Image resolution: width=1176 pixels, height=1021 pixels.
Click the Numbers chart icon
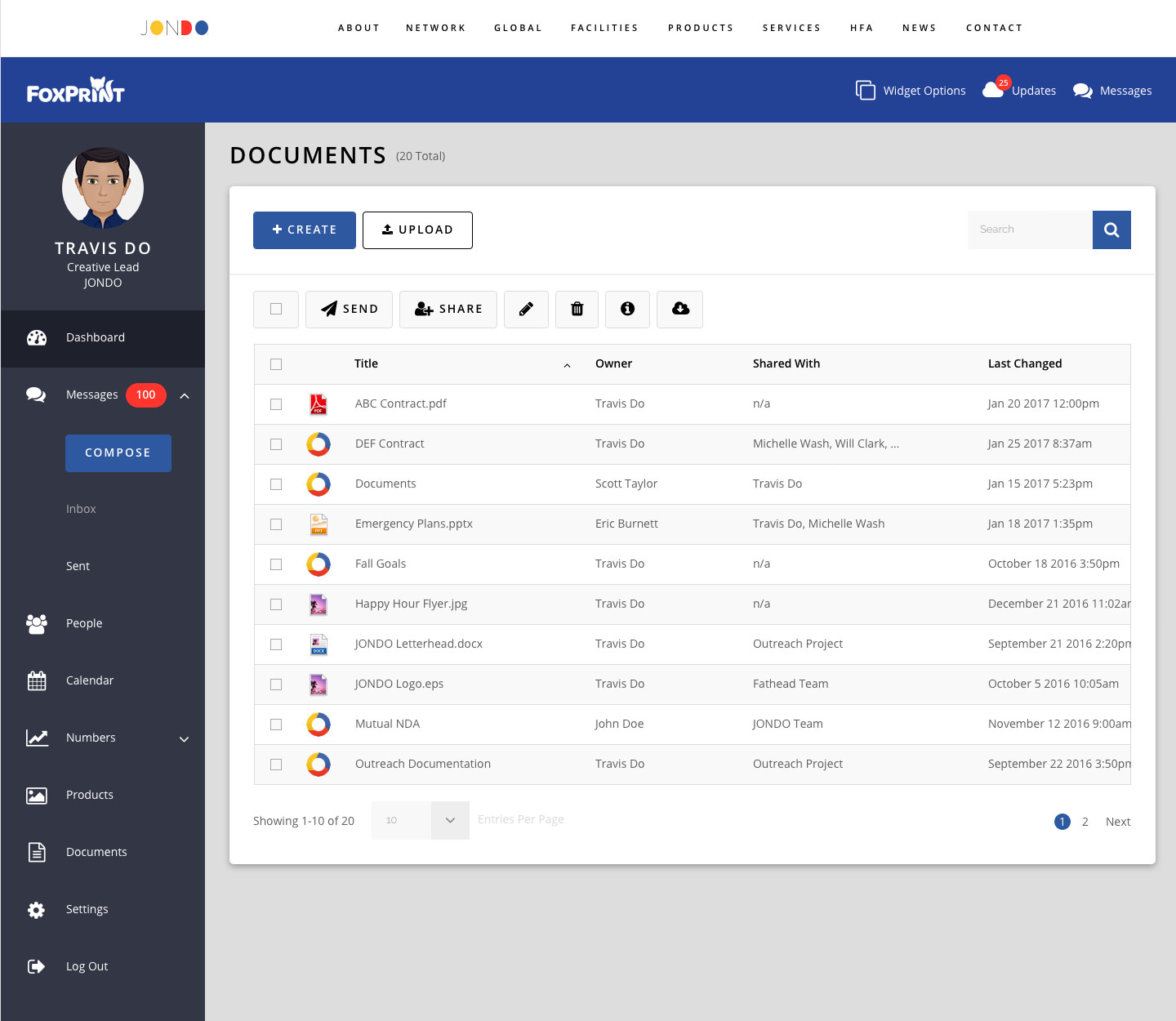(x=37, y=738)
